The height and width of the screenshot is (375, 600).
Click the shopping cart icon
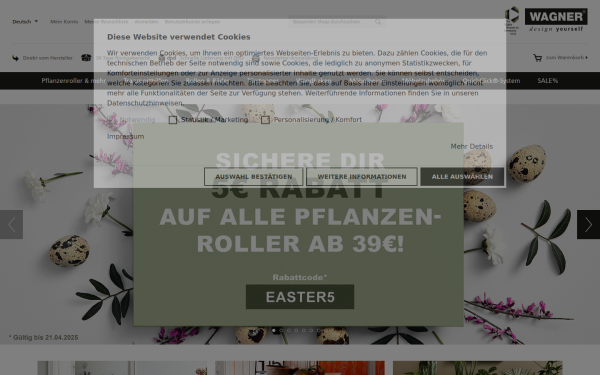538,58
